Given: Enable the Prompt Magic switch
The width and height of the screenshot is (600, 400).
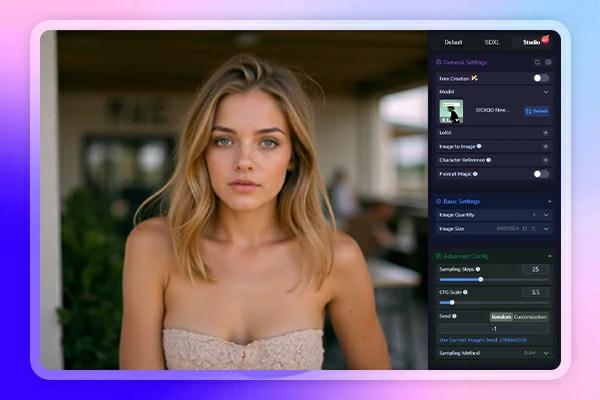Looking at the screenshot, I should coord(541,174).
